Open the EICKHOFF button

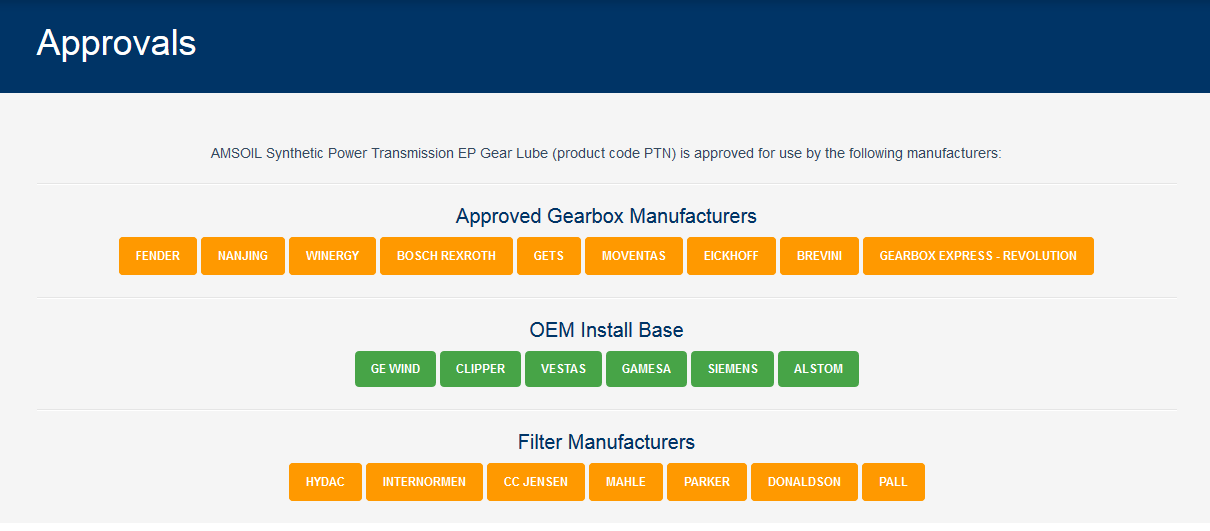(731, 256)
